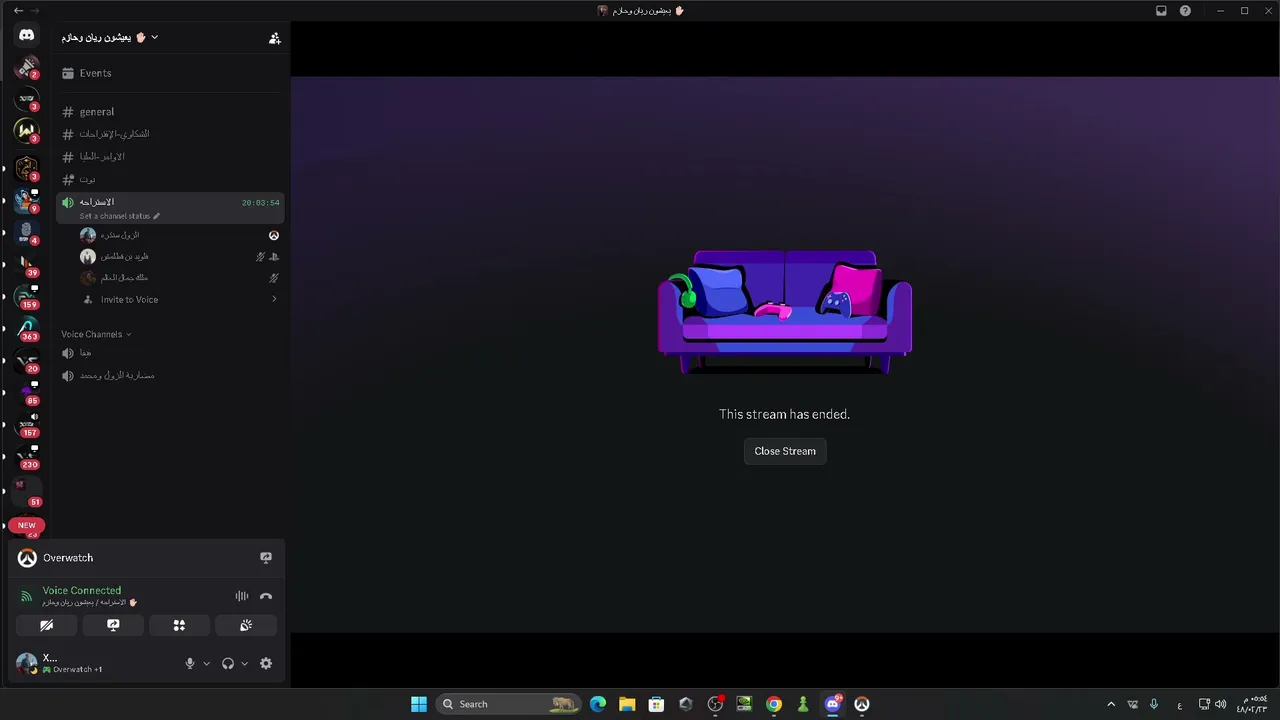
Task: Open the chess pawn app on taskbar
Action: click(x=803, y=704)
